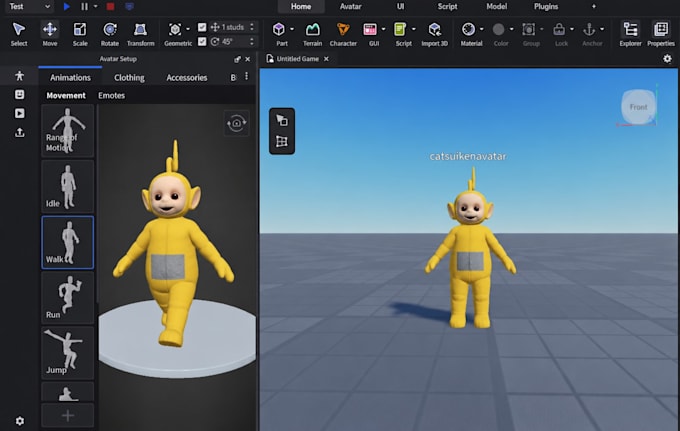
Task: Select the Animations tab in Avatar Setup
Action: (x=70, y=78)
